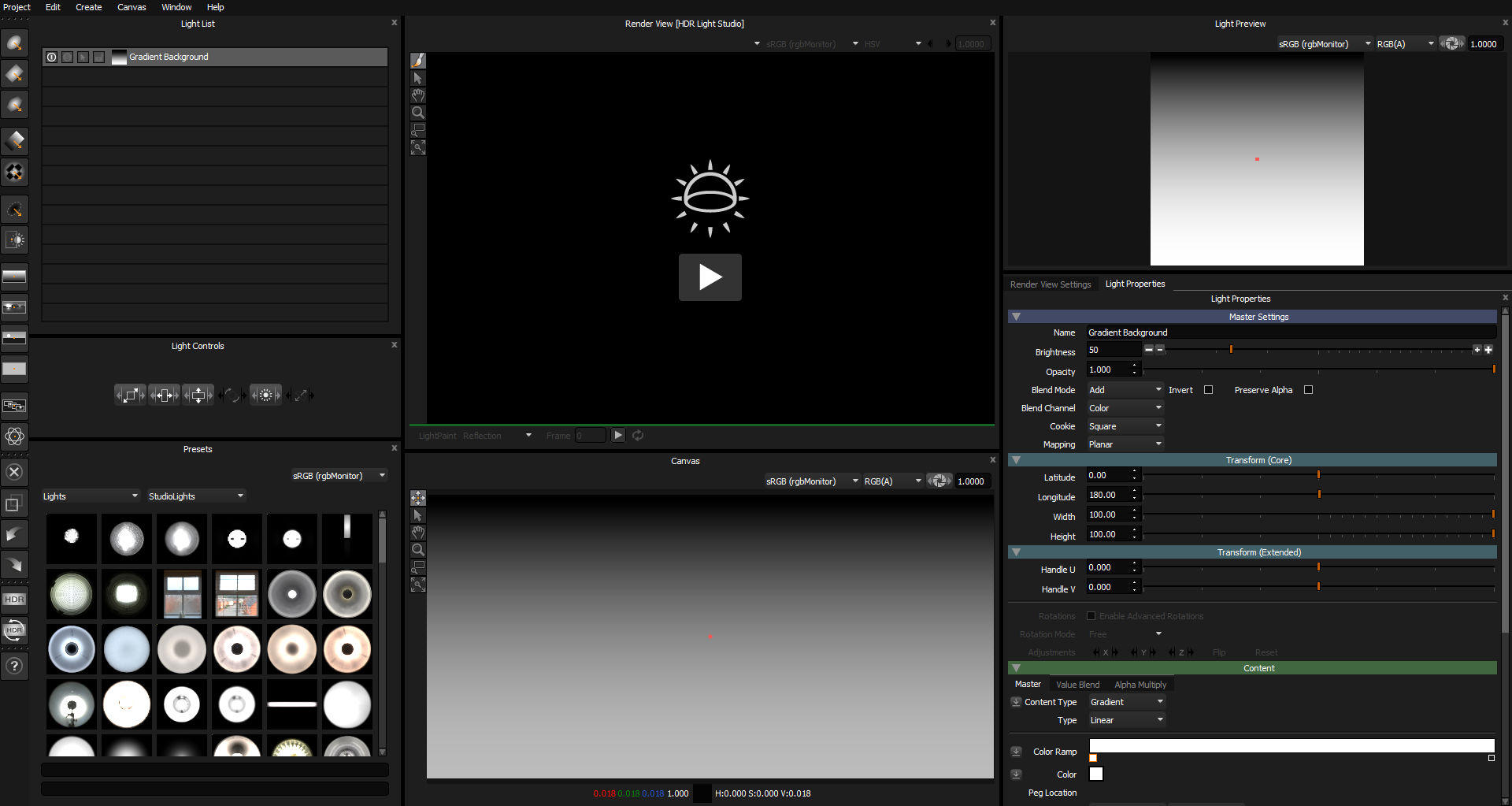Open the Create menu
Image resolution: width=1512 pixels, height=806 pixels.
click(x=89, y=7)
